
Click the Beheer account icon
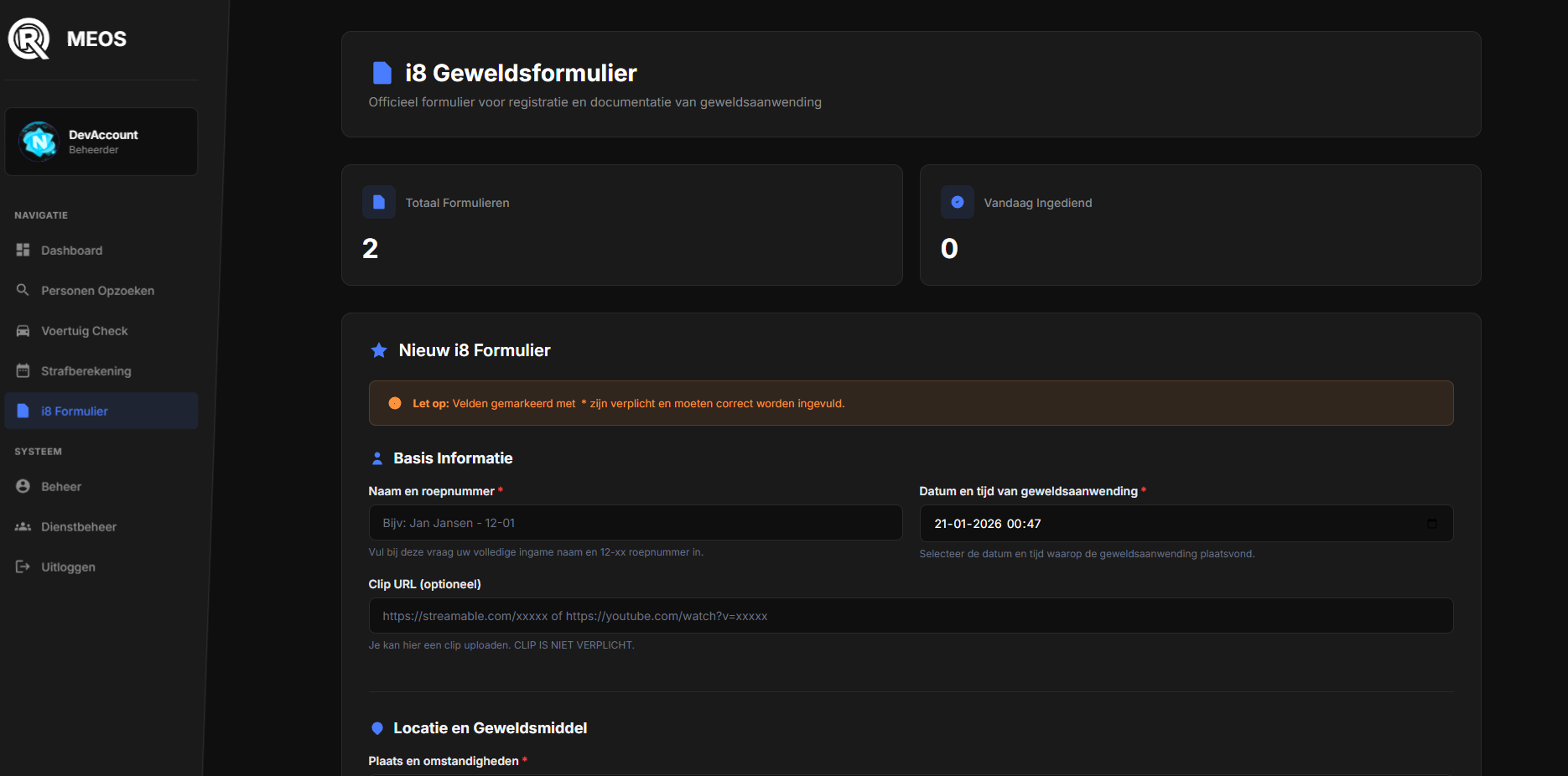23,487
